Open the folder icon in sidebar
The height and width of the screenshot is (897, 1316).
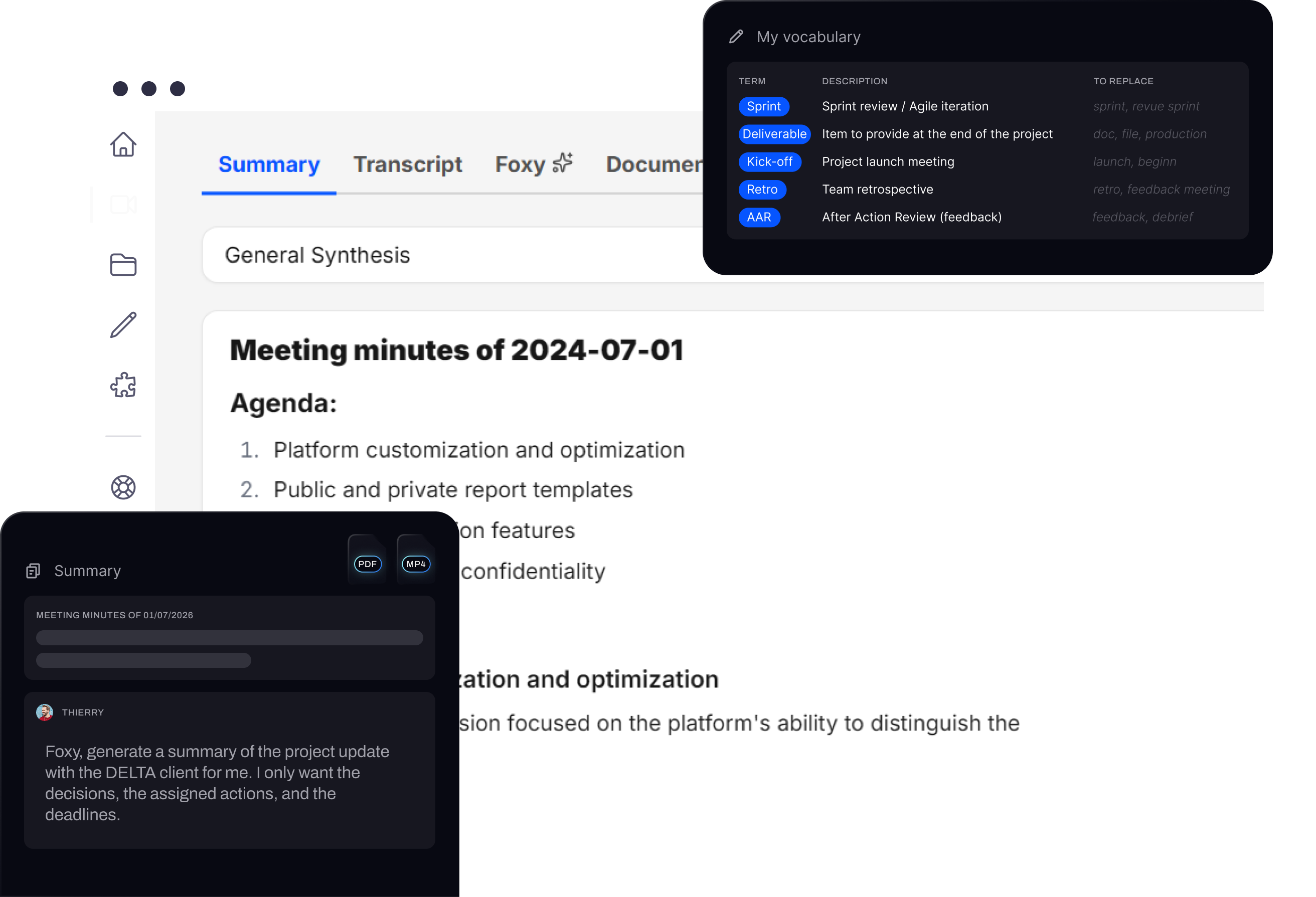click(x=123, y=264)
